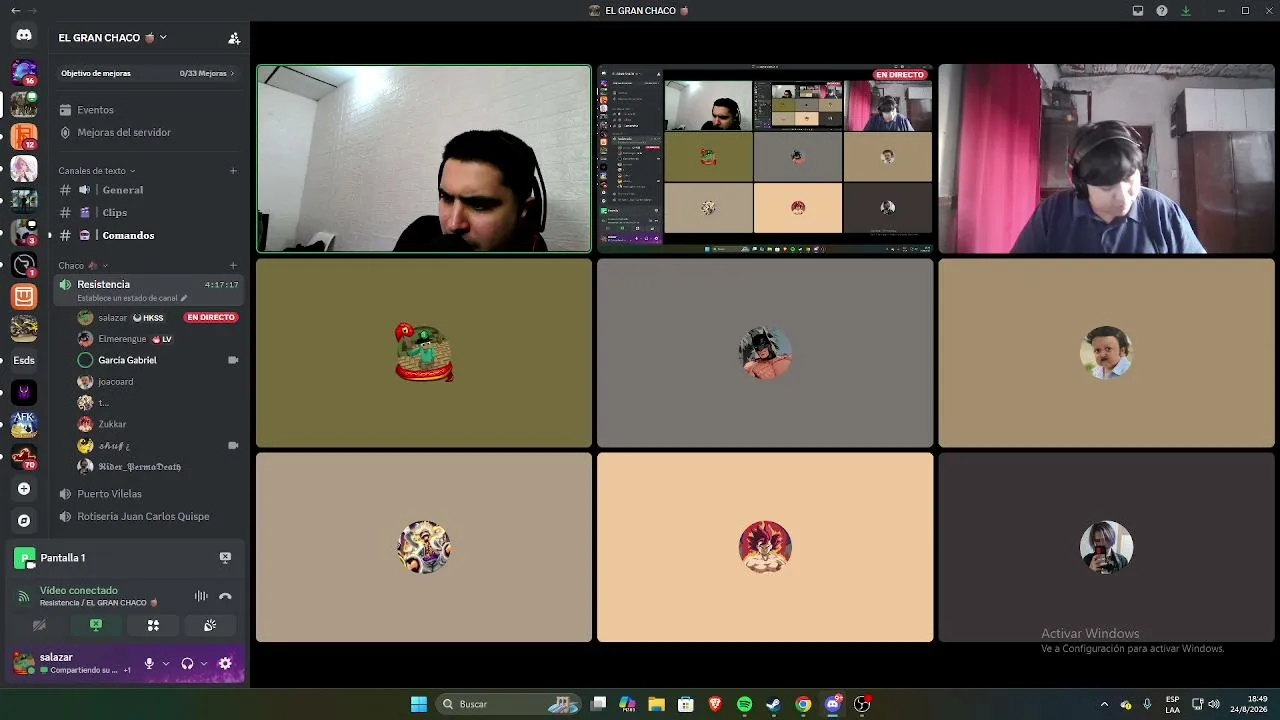This screenshot has width=1280, height=720.
Task: Mute microphone in user panel
Action: click(x=149, y=663)
